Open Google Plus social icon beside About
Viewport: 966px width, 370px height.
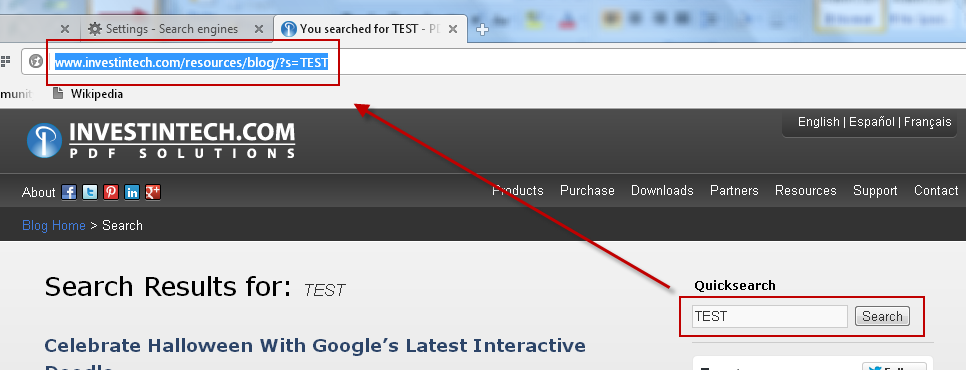pyautogui.click(x=153, y=192)
